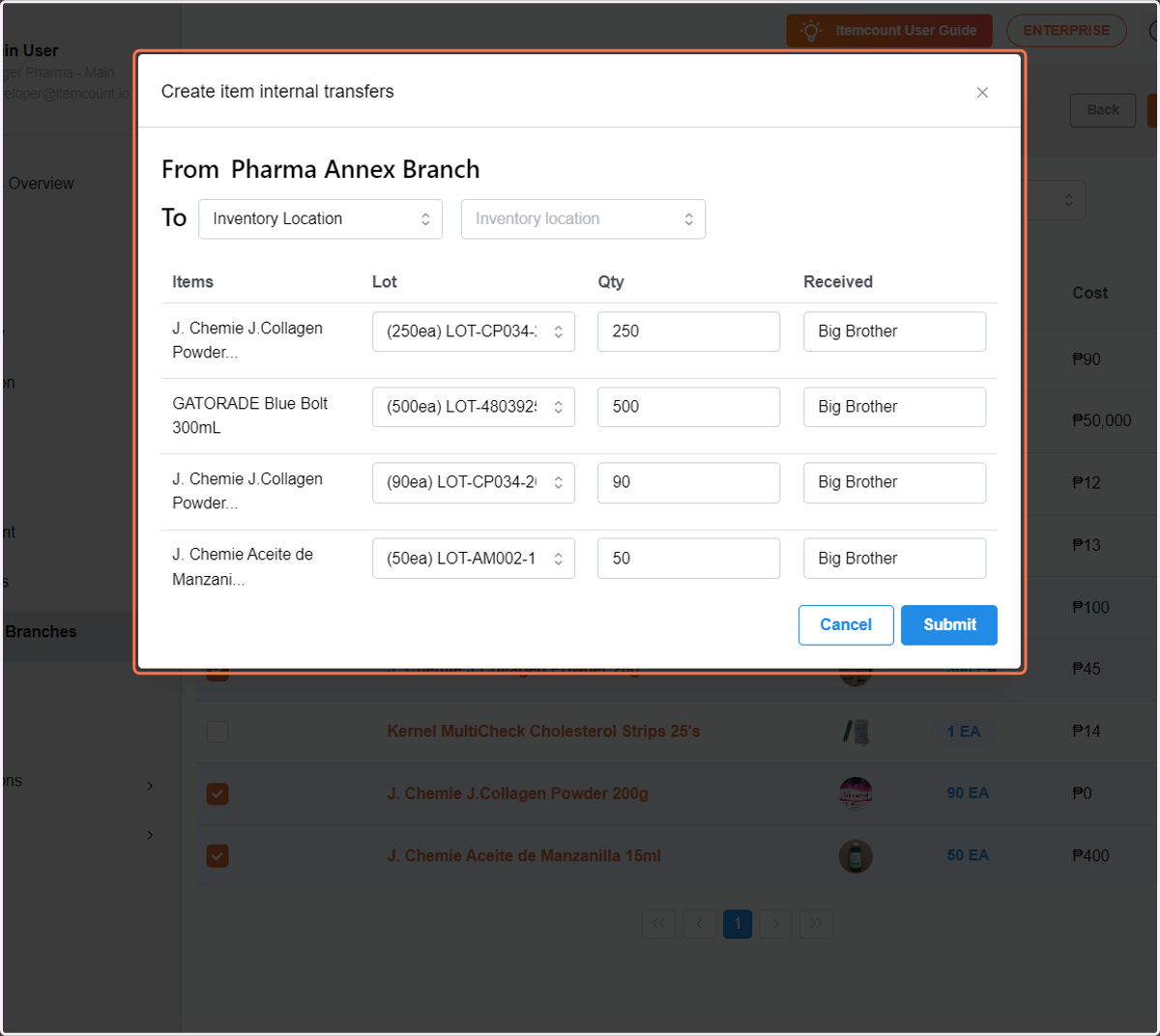Open Kernel MultiCheck Cholesterol Strips 25's link
Viewport: 1160px width, 1036px height.
[x=543, y=732]
